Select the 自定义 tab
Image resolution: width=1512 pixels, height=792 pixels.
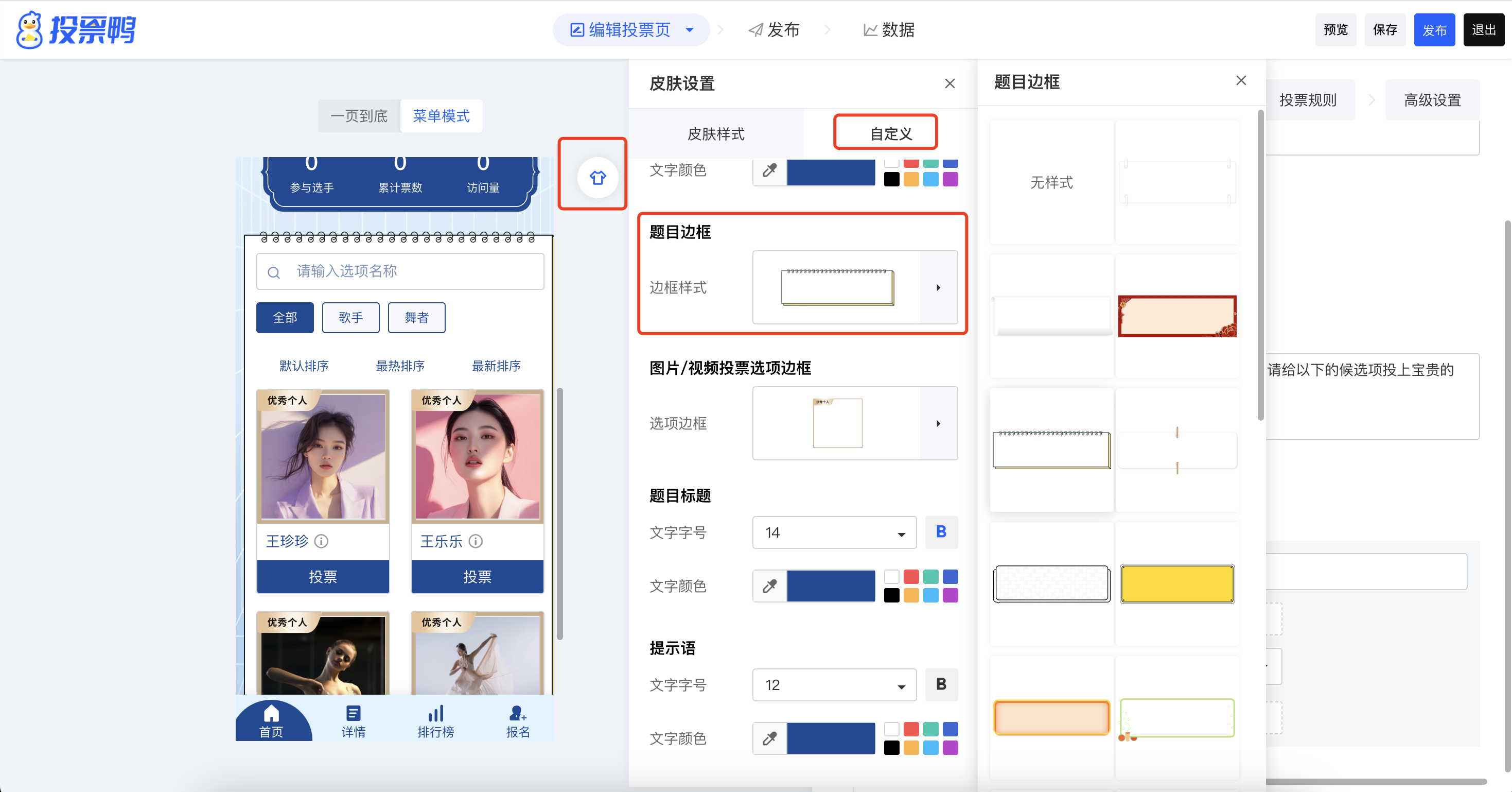point(890,134)
